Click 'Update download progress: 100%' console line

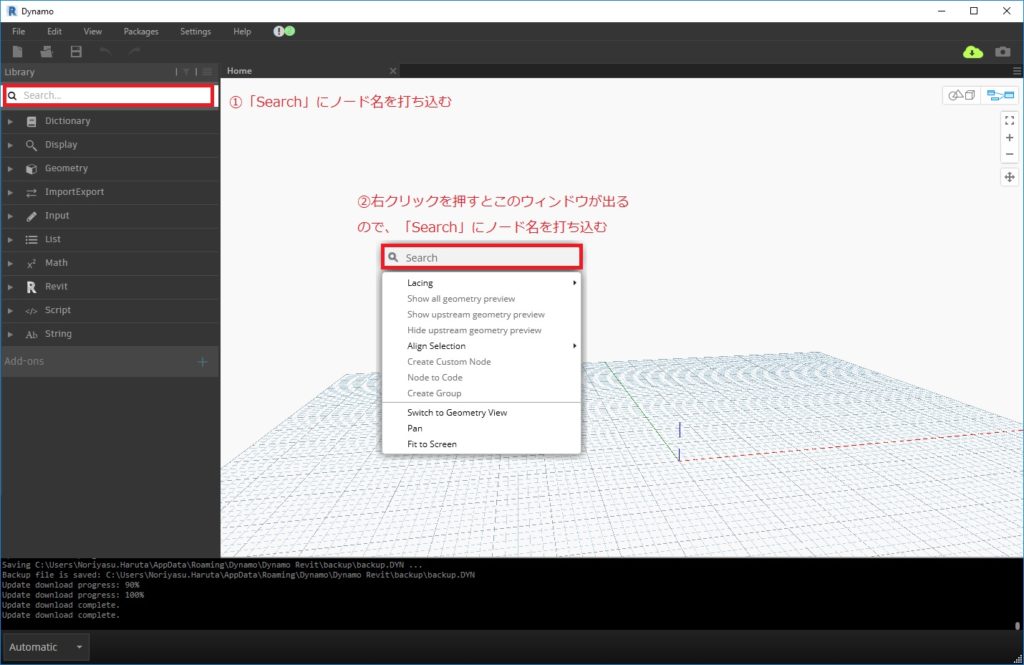(x=72, y=595)
